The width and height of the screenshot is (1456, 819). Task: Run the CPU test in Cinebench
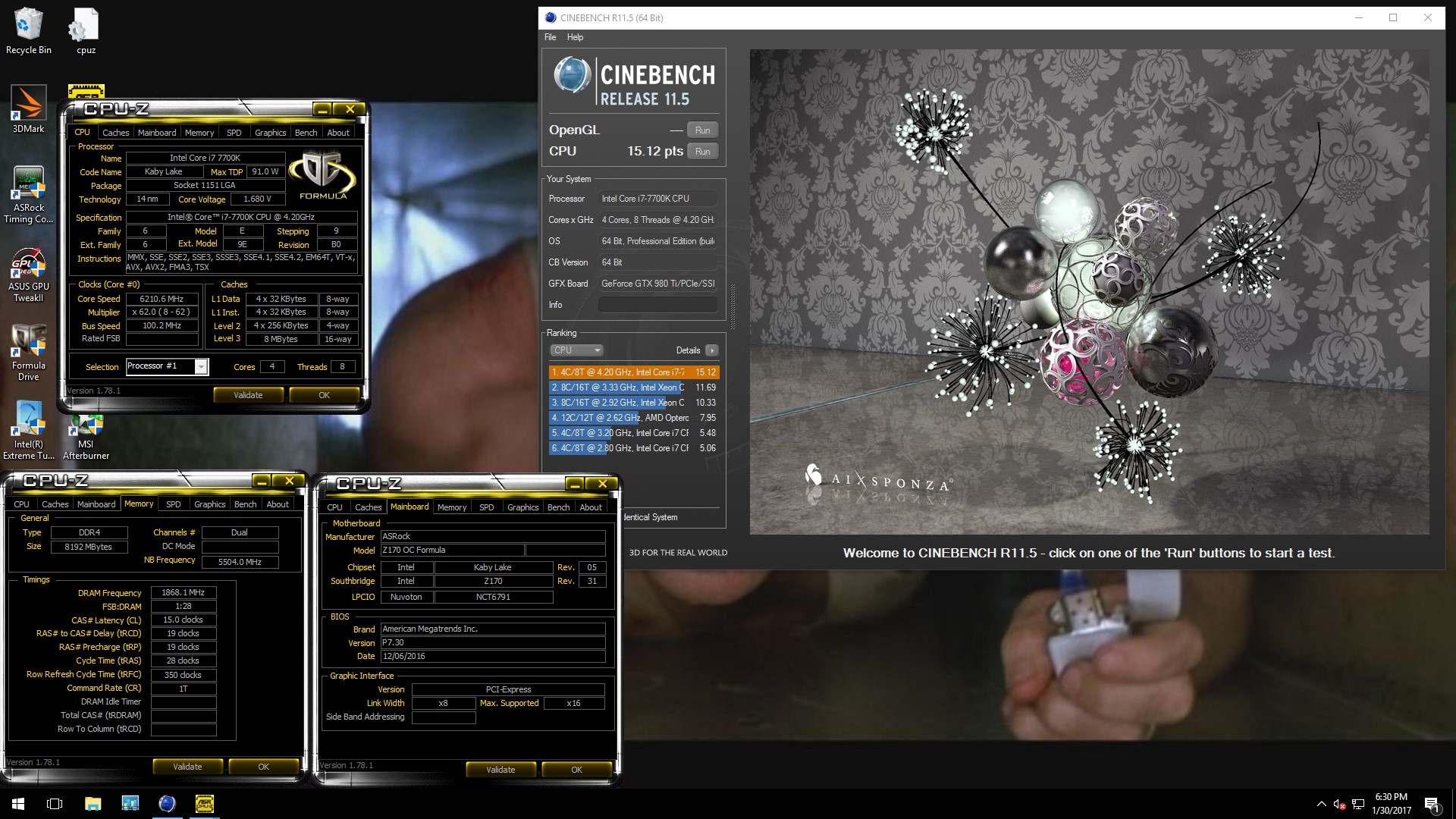[703, 152]
